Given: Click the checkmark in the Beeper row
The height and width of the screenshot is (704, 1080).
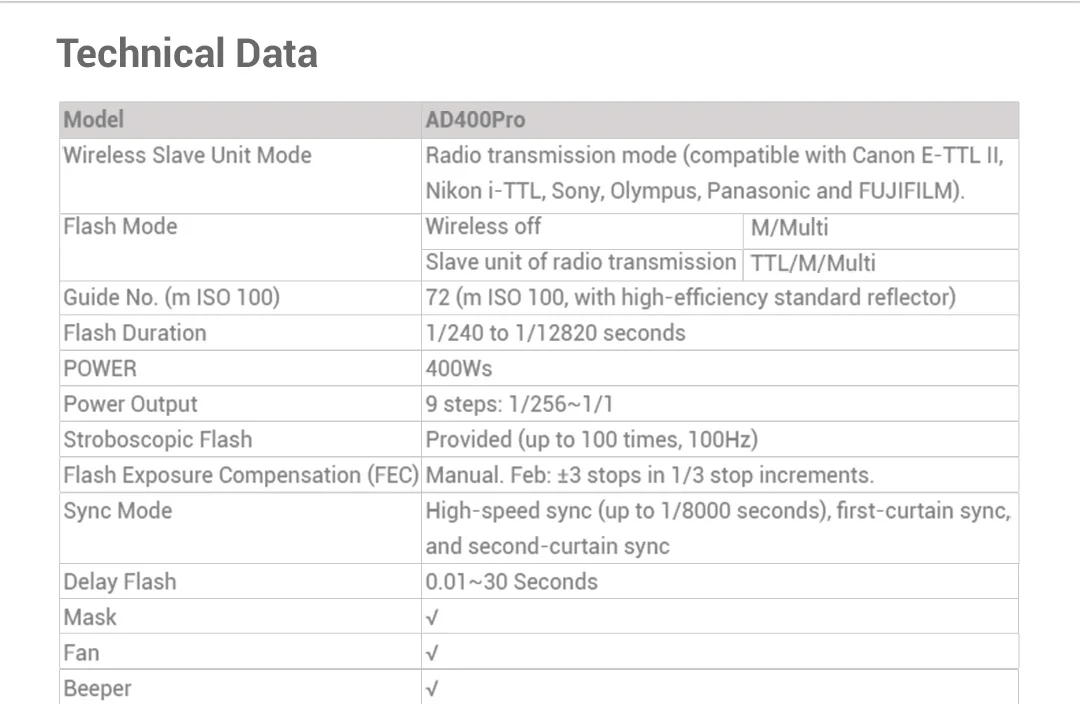Looking at the screenshot, I should (432, 689).
